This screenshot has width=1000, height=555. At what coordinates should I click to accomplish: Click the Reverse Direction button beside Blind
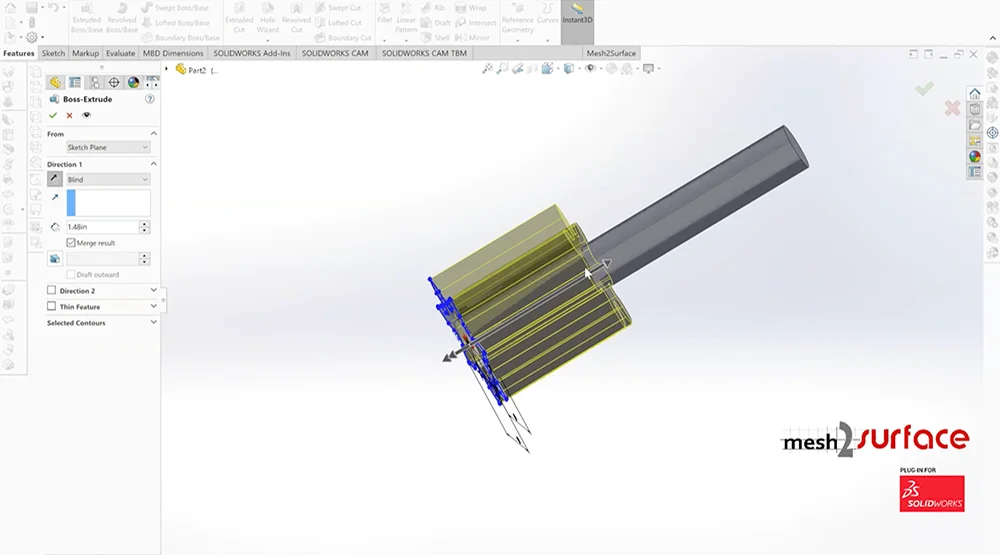click(x=55, y=179)
